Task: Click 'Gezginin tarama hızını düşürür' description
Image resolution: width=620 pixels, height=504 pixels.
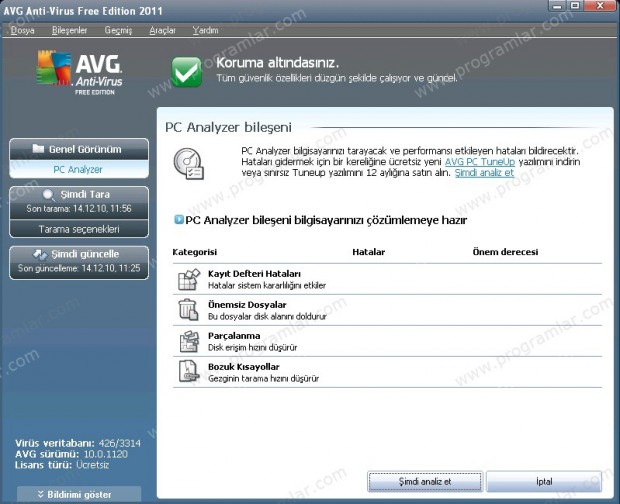Action: pos(263,378)
